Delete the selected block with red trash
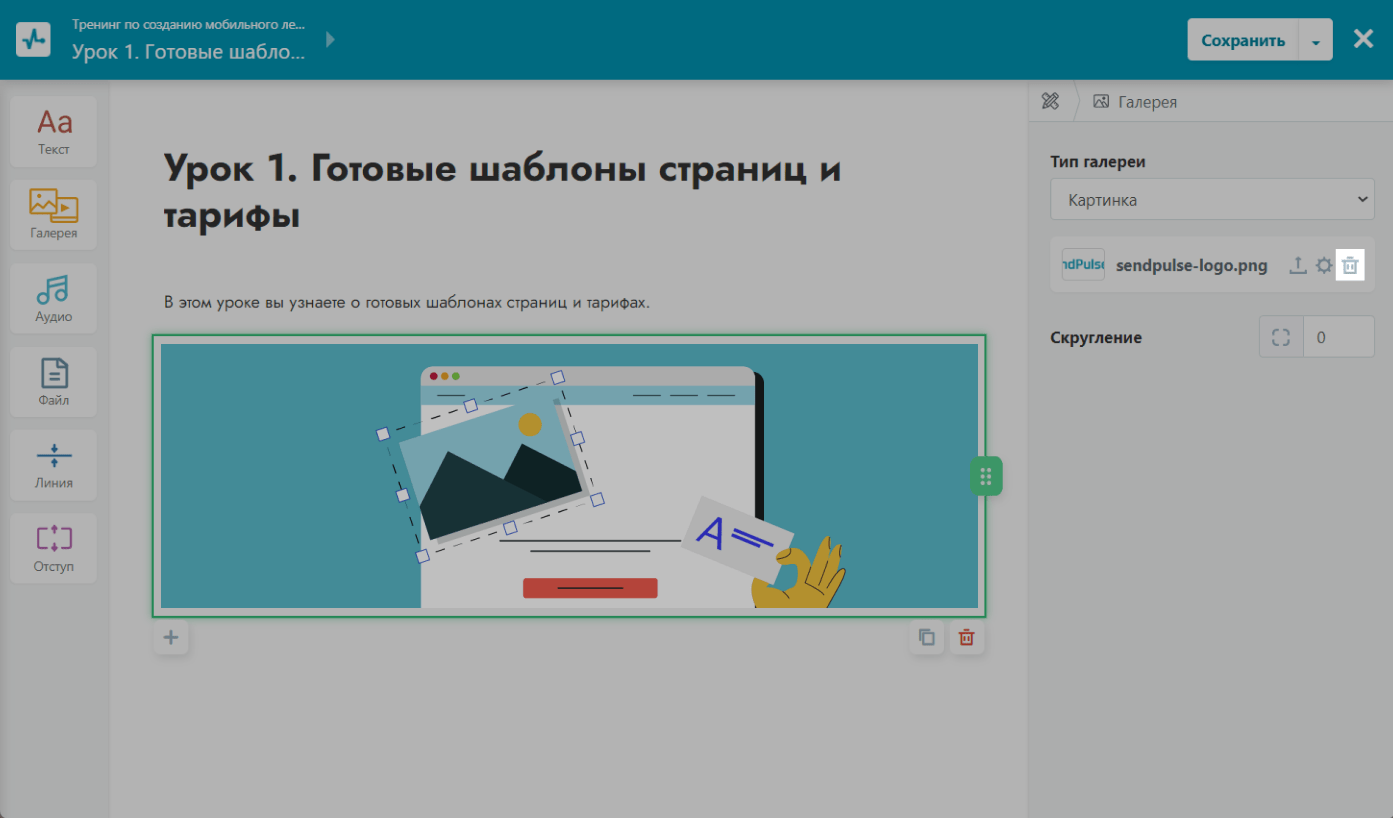Viewport: 1393px width, 818px height. (966, 637)
